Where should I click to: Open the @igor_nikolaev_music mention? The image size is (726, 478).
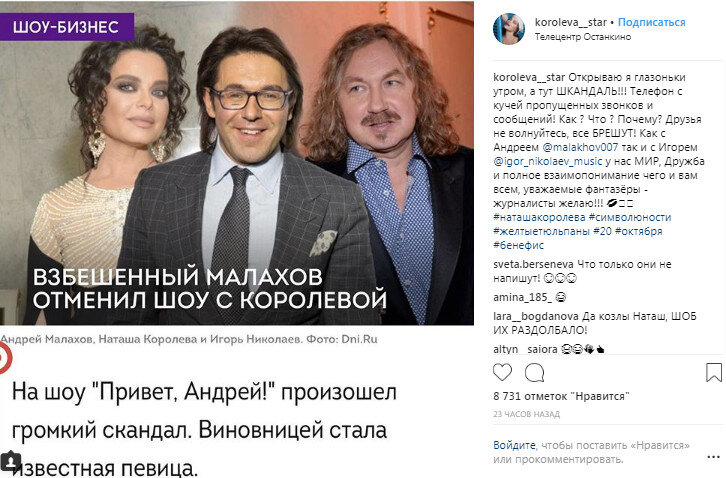(548, 161)
